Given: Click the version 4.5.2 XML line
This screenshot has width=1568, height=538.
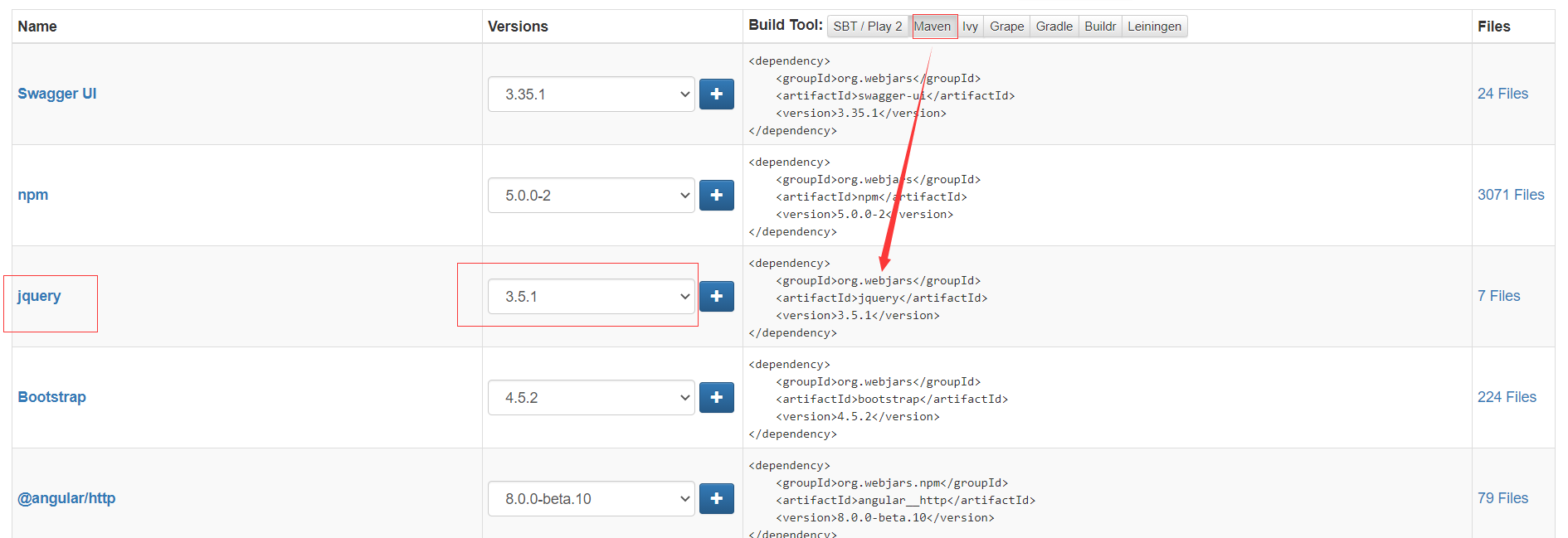Looking at the screenshot, I should [x=858, y=417].
